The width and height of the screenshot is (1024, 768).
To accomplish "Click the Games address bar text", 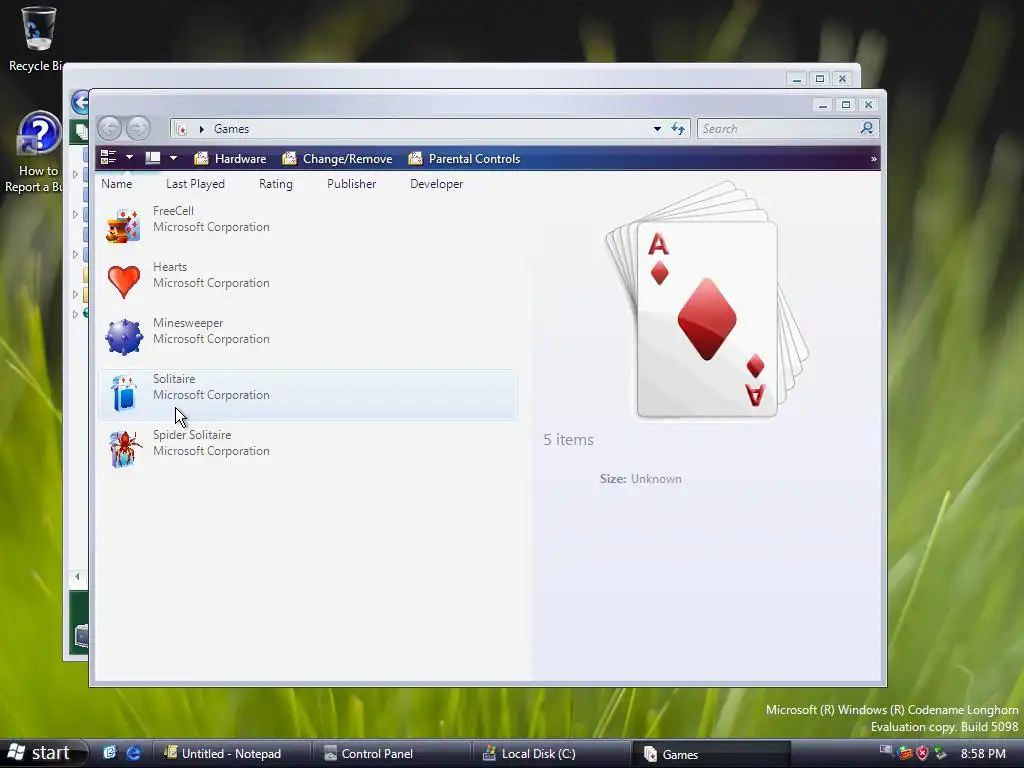I will pos(231,129).
